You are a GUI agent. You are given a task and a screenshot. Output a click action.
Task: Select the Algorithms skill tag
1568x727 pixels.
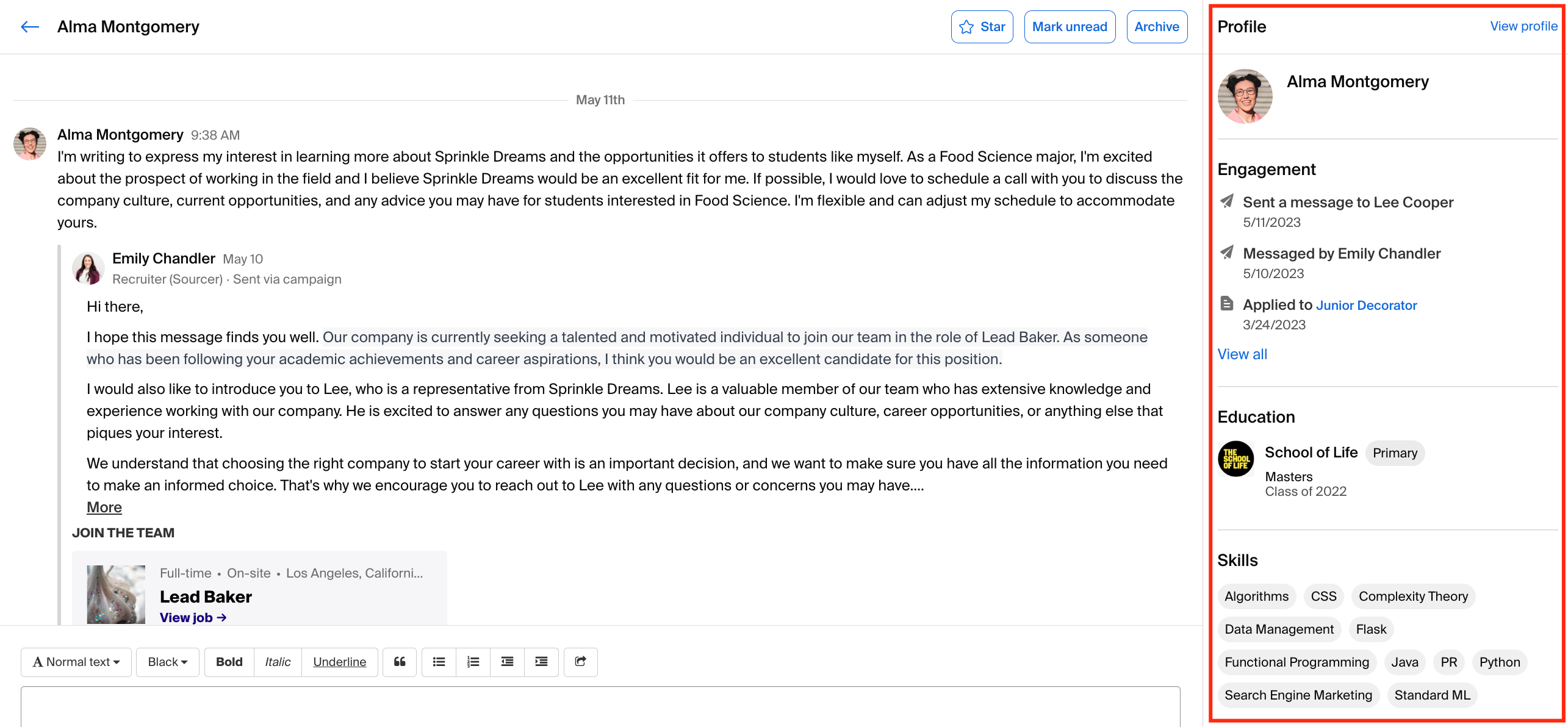1256,596
